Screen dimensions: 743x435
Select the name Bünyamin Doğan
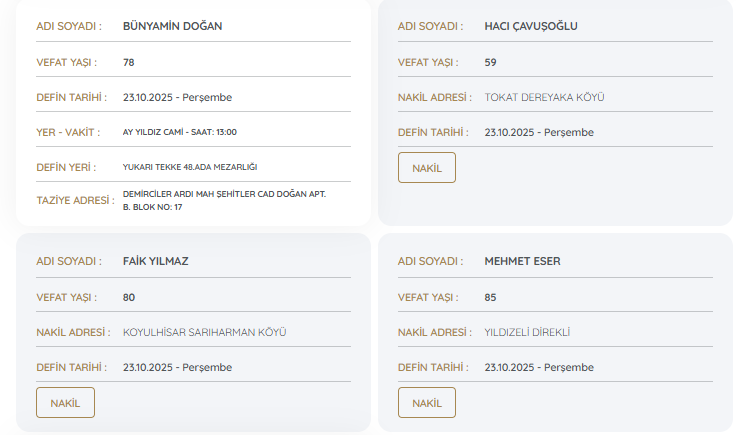pos(172,26)
